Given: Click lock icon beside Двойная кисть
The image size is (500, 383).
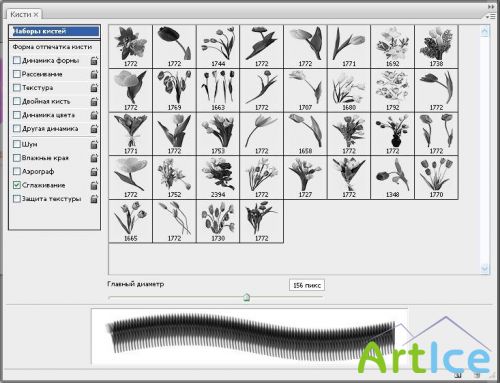Looking at the screenshot, I should pyautogui.click(x=94, y=101).
